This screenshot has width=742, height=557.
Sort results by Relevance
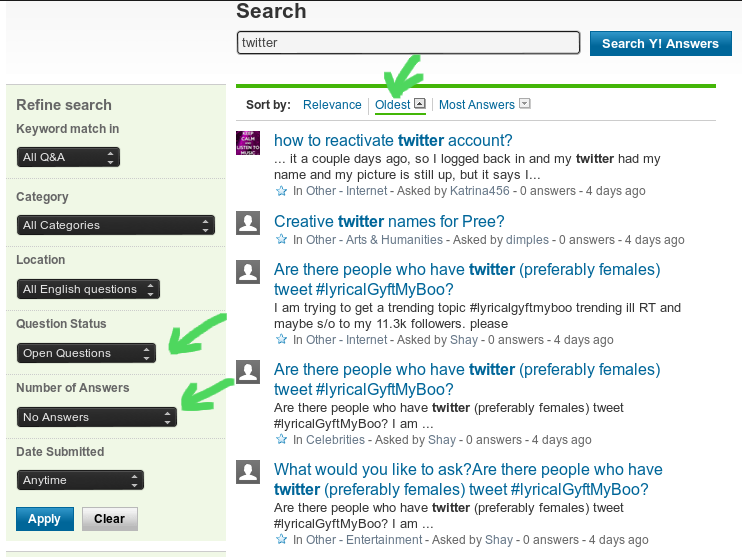coord(332,105)
